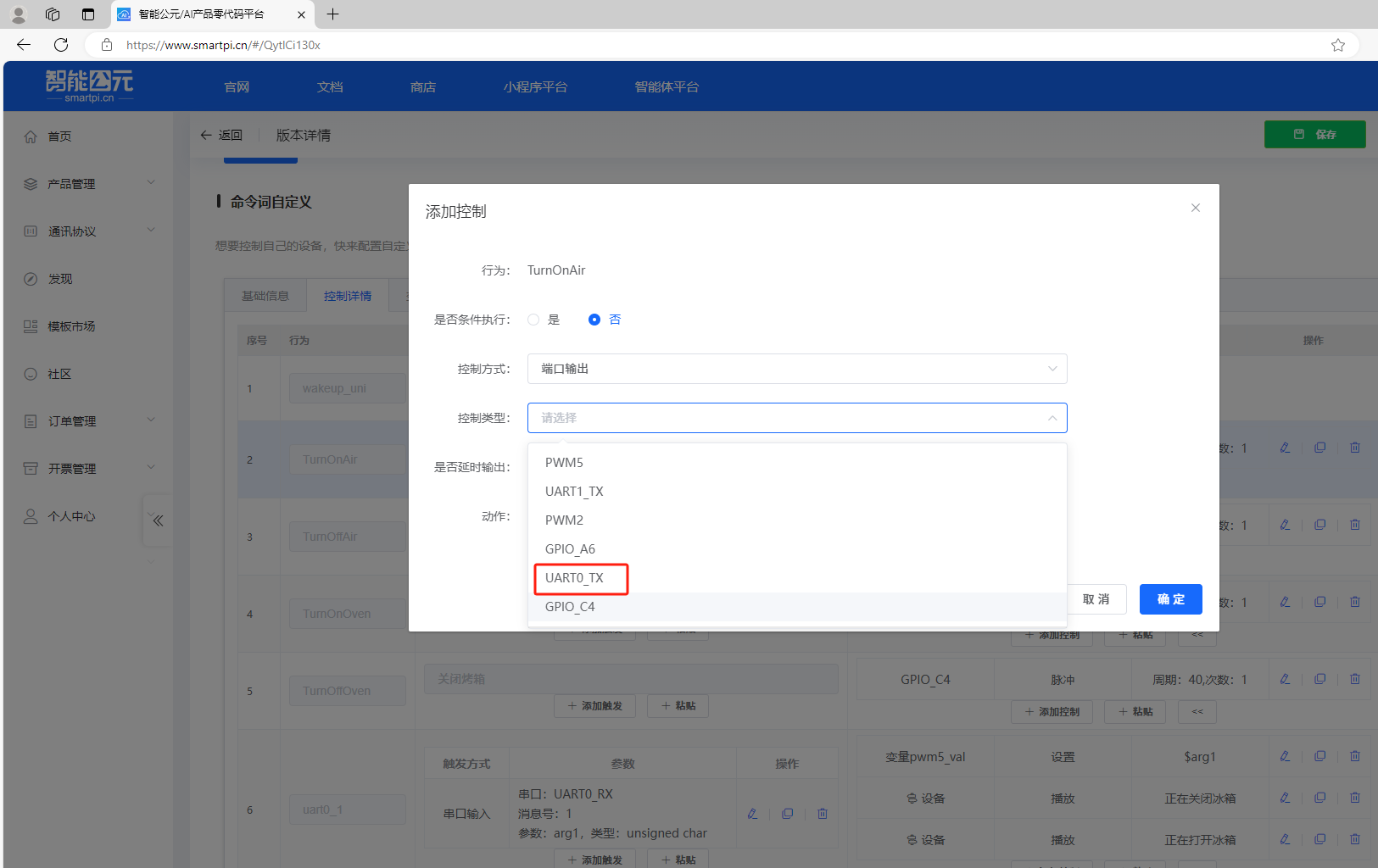Image resolution: width=1378 pixels, height=868 pixels.
Task: Click the 确定 confirm button
Action: [1170, 599]
